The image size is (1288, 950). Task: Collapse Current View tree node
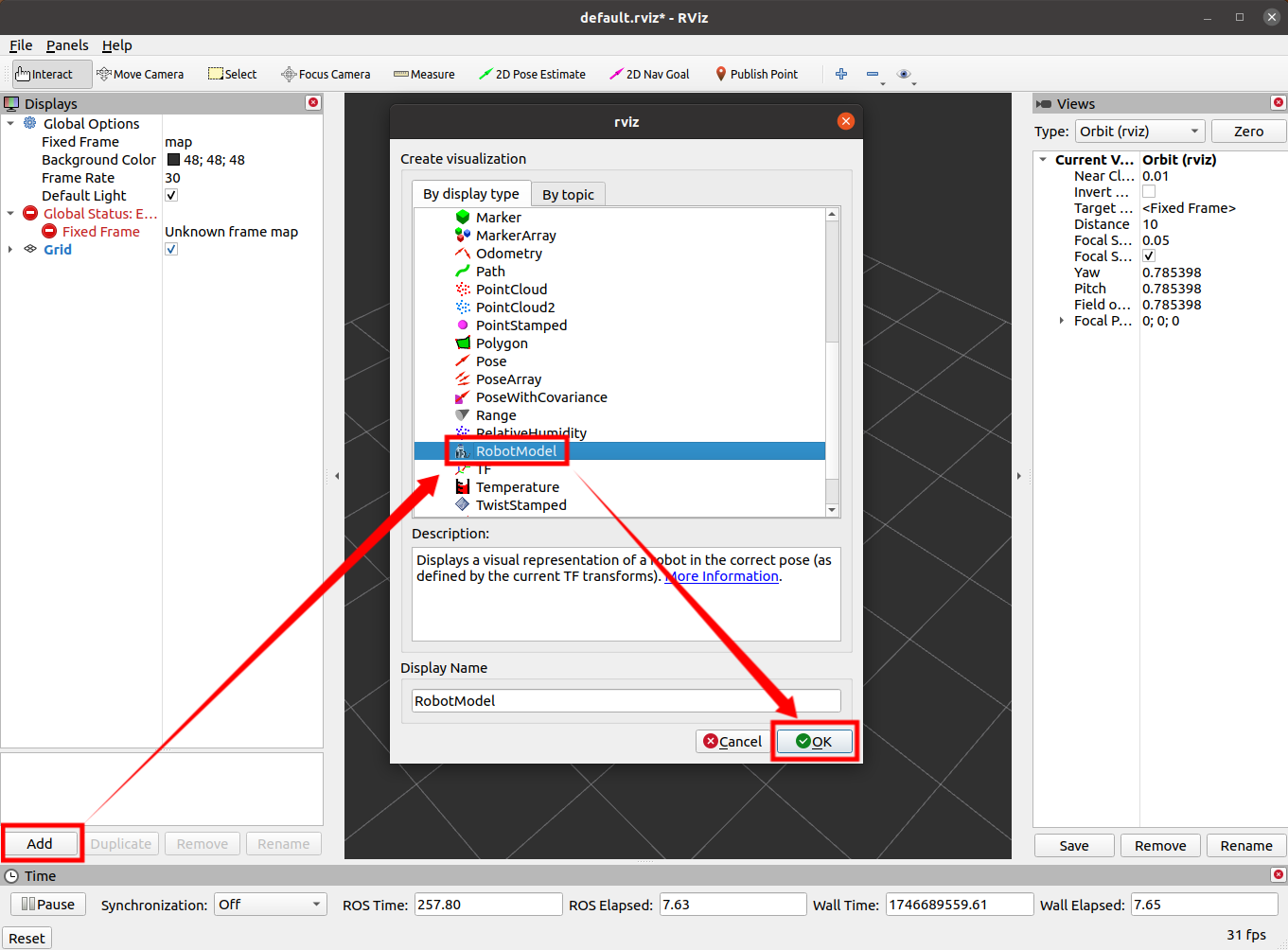pyautogui.click(x=1043, y=160)
